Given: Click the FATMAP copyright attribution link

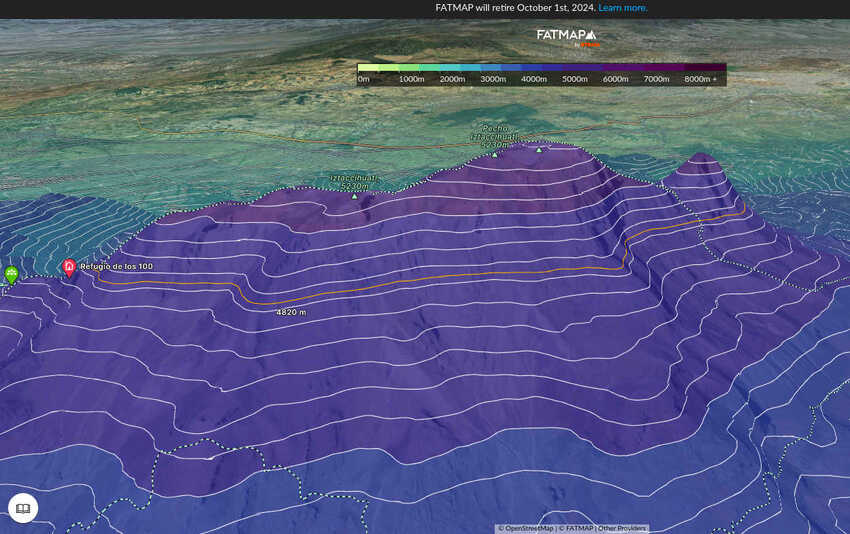Looking at the screenshot, I should [576, 528].
